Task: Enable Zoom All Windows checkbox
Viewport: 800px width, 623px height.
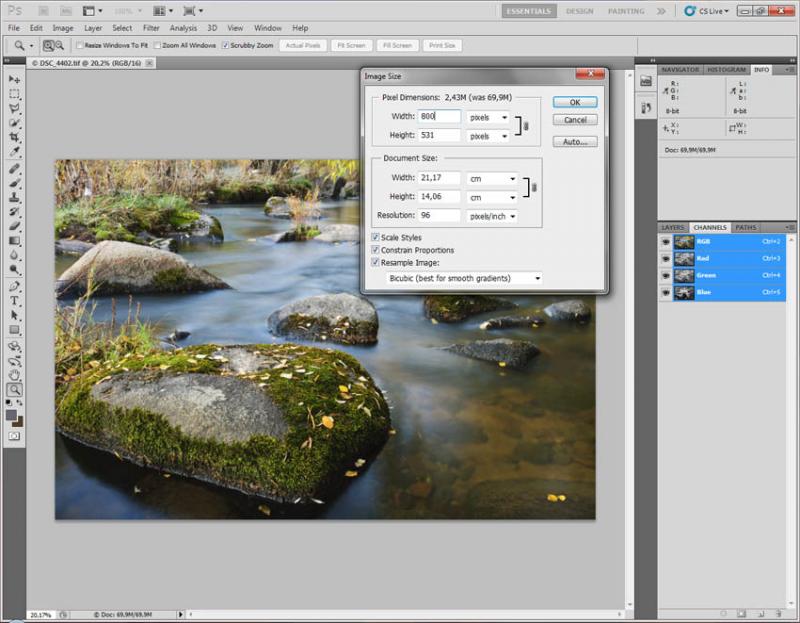Action: pyautogui.click(x=157, y=45)
